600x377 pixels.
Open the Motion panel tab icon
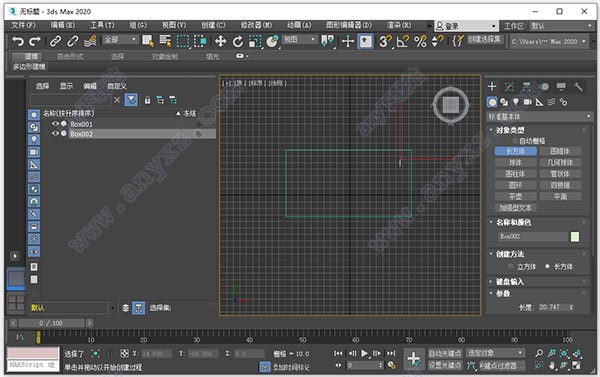tap(544, 87)
